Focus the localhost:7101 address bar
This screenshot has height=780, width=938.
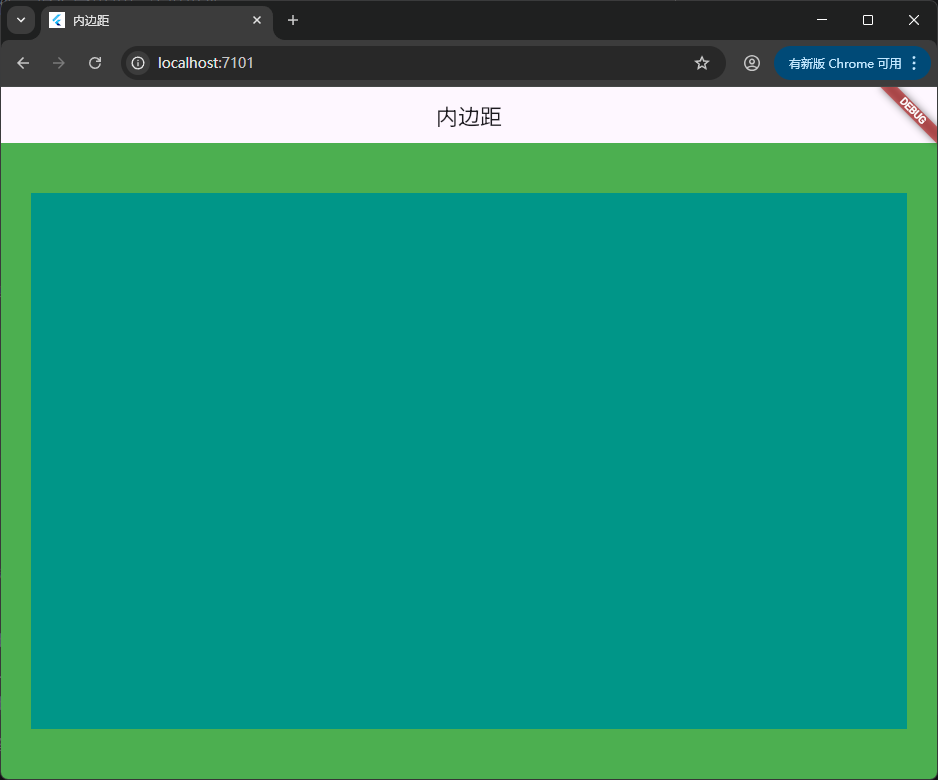[400, 63]
